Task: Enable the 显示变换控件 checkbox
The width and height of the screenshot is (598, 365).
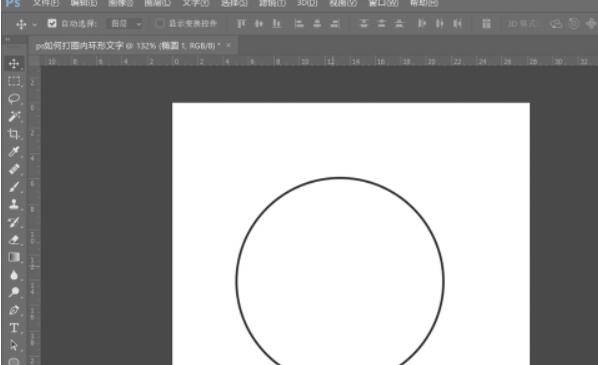Action: tap(160, 23)
